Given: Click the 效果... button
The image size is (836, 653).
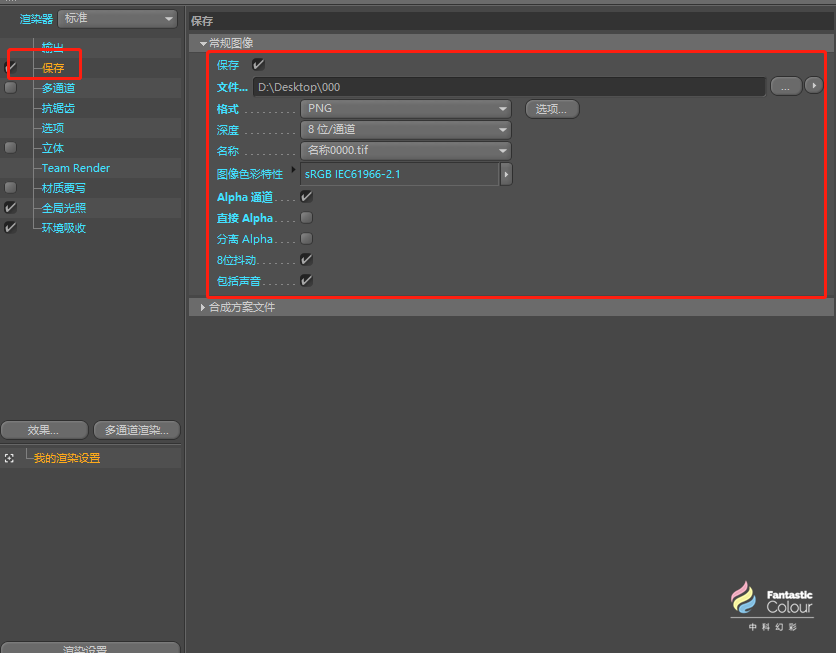Looking at the screenshot, I should click(44, 430).
